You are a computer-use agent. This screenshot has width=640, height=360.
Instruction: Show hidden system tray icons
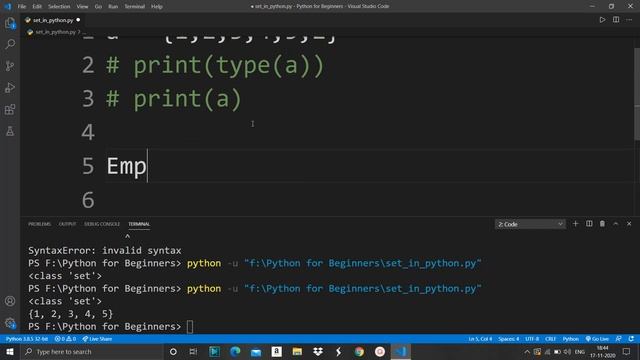527,351
